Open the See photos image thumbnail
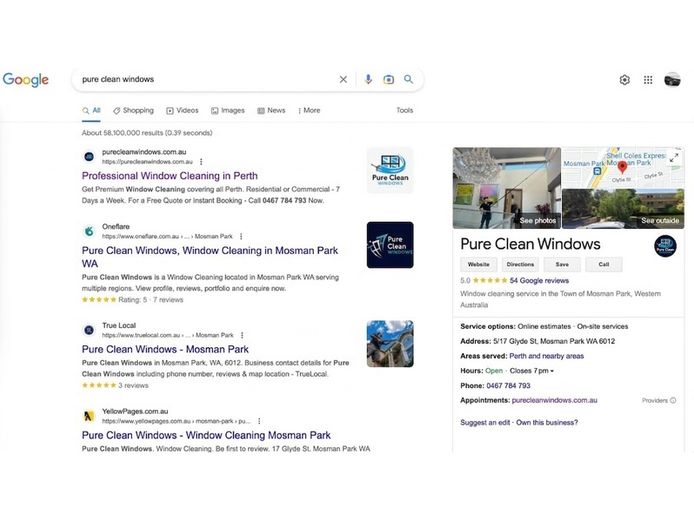The image size is (694, 522). click(507, 188)
